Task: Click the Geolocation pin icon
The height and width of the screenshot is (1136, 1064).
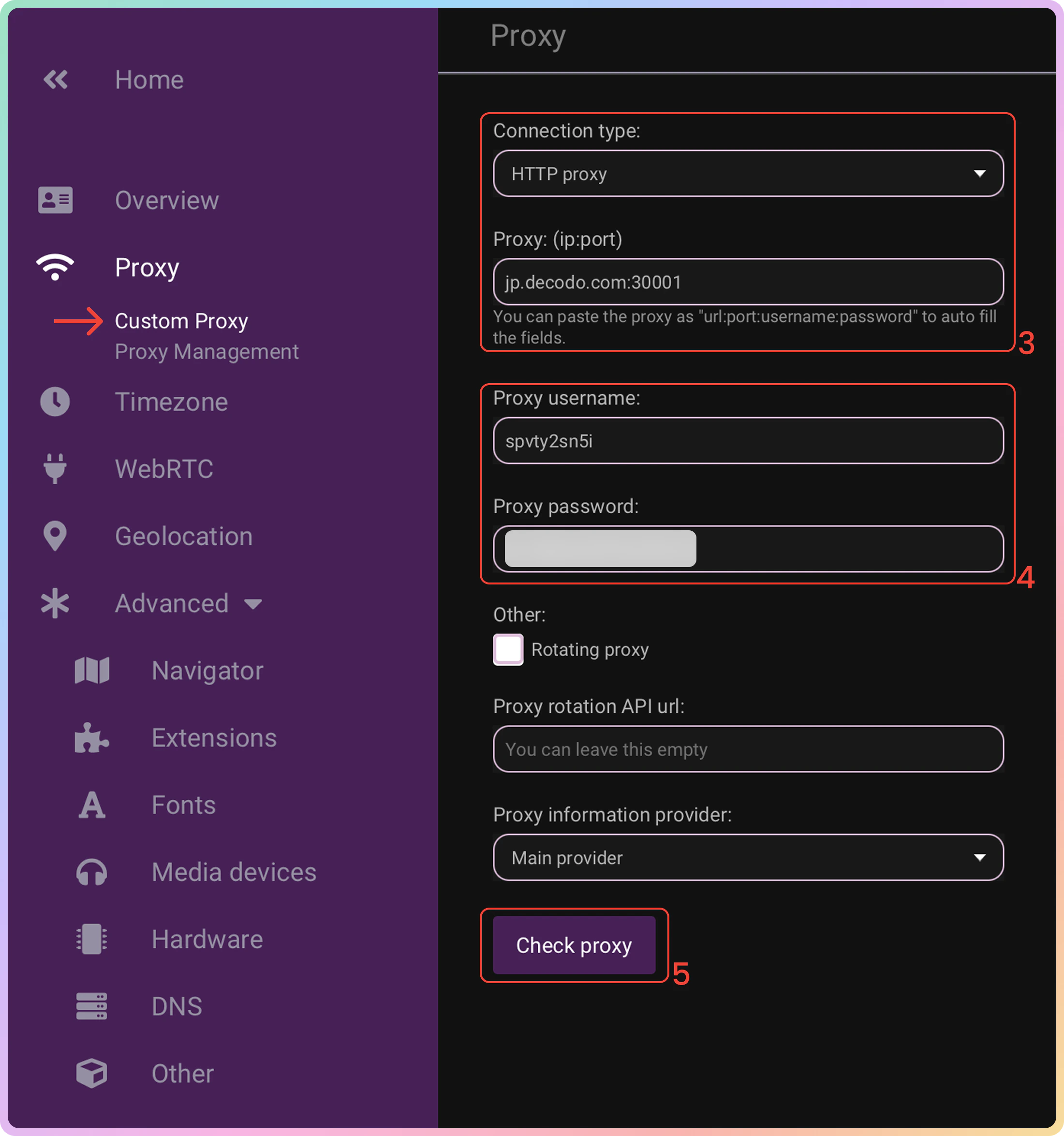Action: coord(56,536)
